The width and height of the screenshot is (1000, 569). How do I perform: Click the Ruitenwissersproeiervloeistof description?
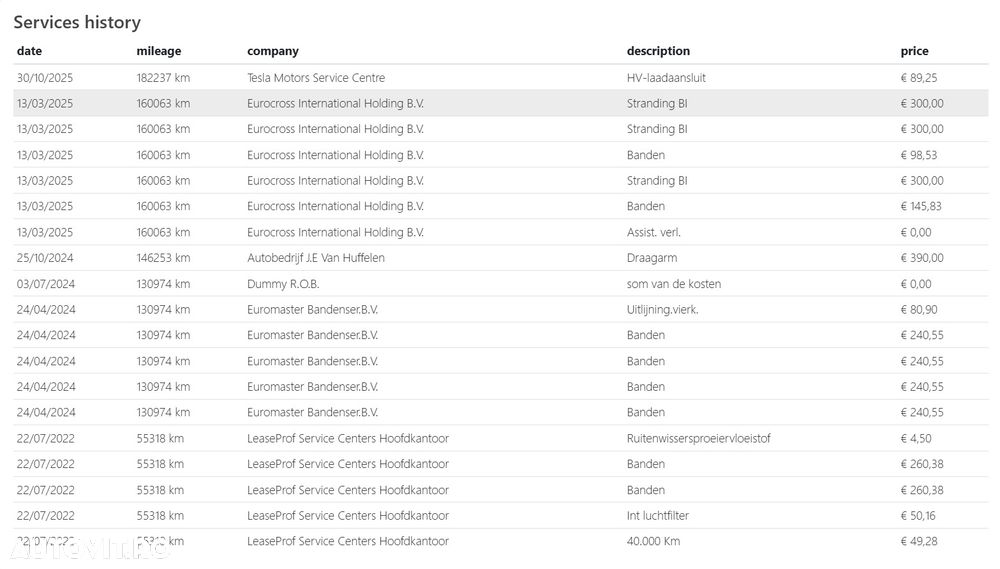pyautogui.click(x=698, y=438)
